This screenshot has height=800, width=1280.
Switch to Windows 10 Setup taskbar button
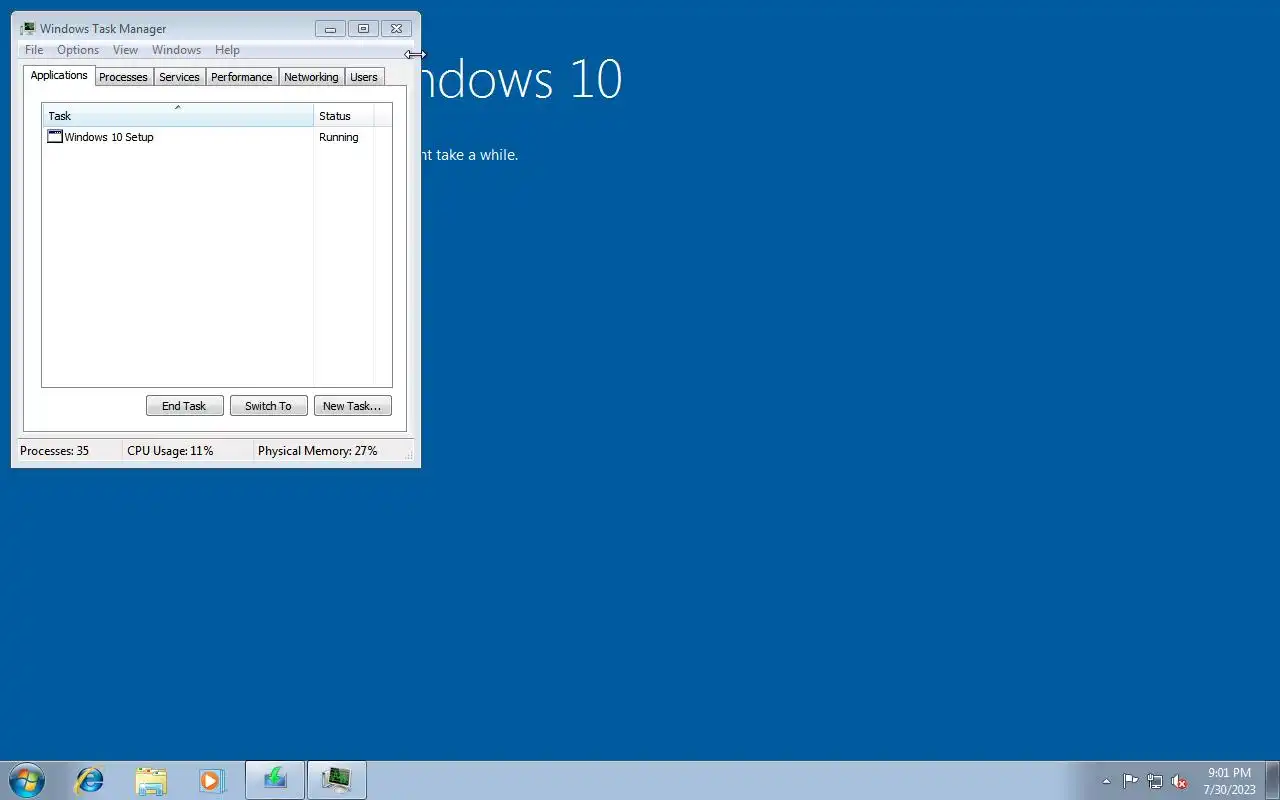click(x=275, y=780)
